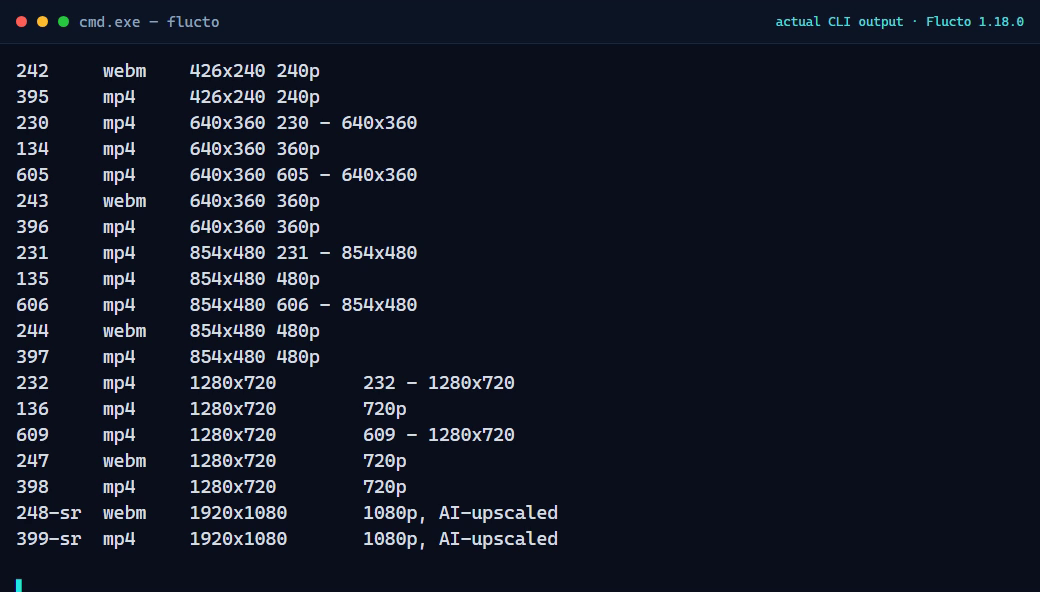
Task: Select format ID 244
Action: 32,331
